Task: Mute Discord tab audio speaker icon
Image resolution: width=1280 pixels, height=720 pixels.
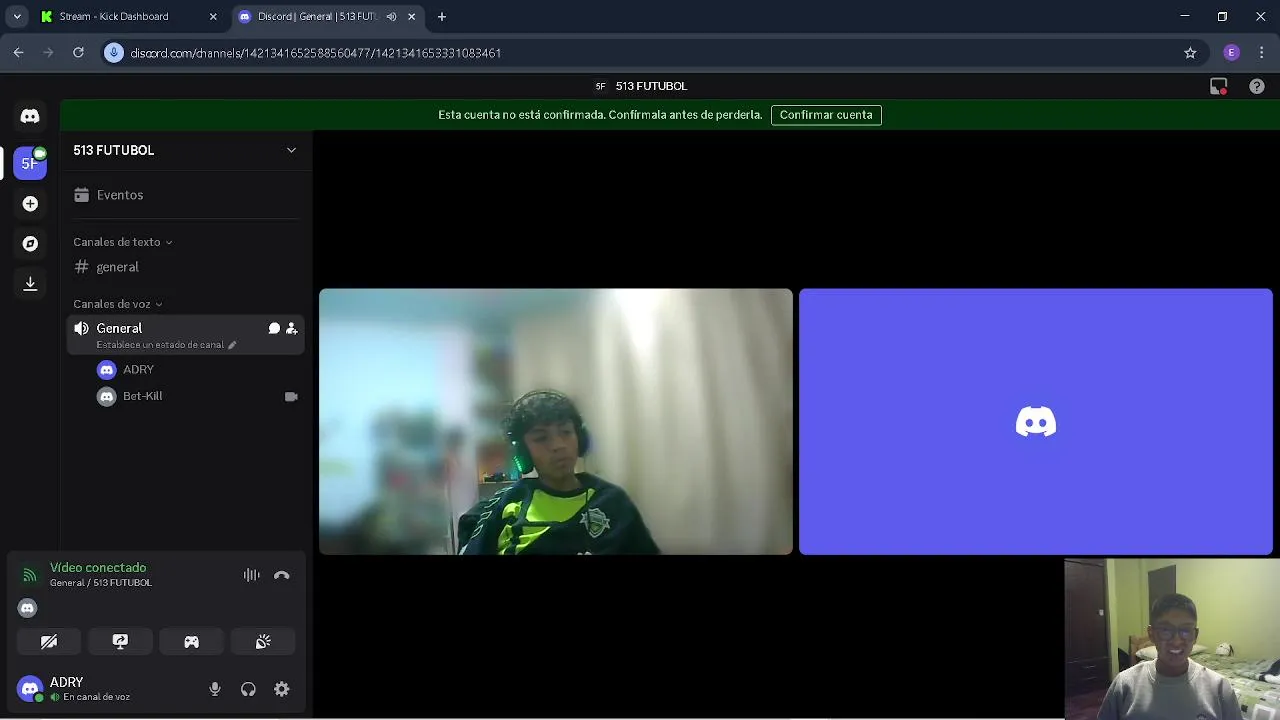Action: (x=391, y=16)
